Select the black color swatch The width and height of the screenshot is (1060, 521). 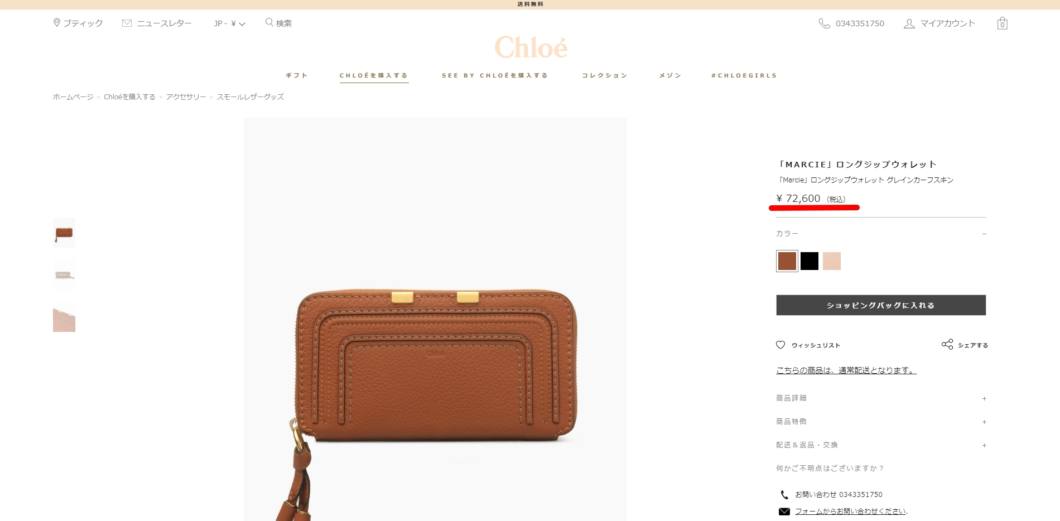(809, 261)
